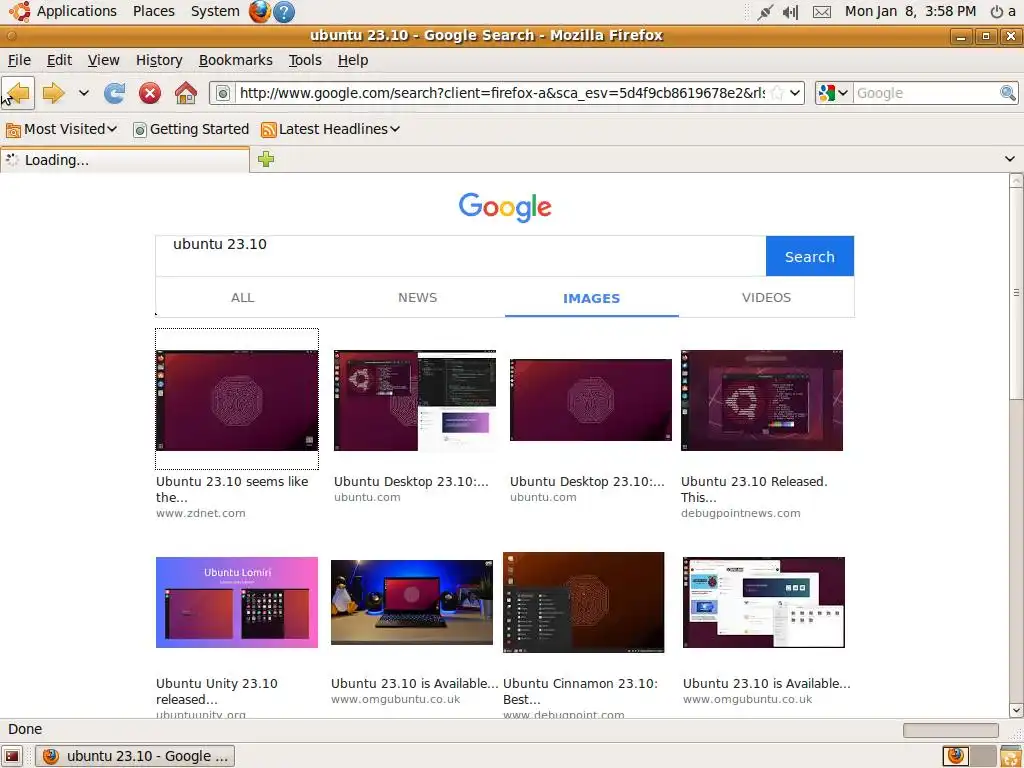Reload the page with the refresh icon

pos(114,93)
